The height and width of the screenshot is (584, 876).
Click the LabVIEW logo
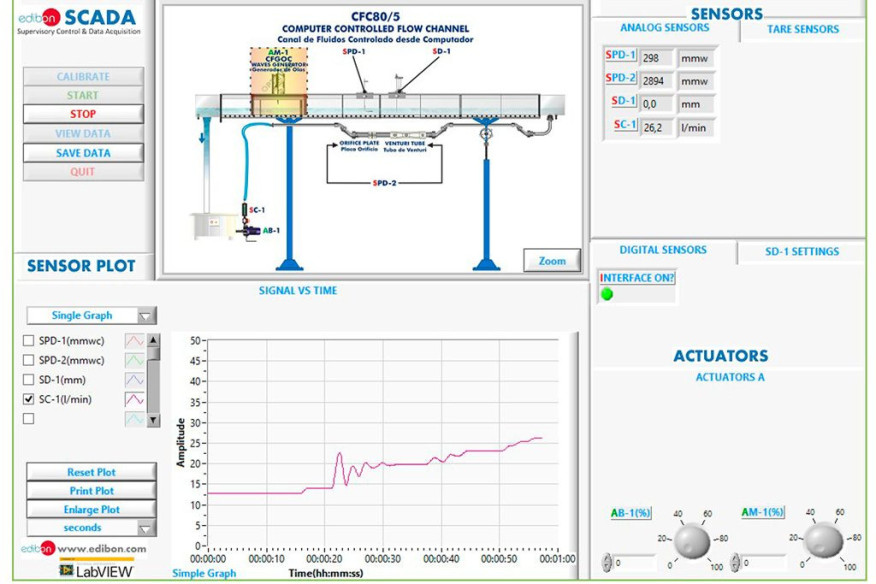tap(96, 571)
